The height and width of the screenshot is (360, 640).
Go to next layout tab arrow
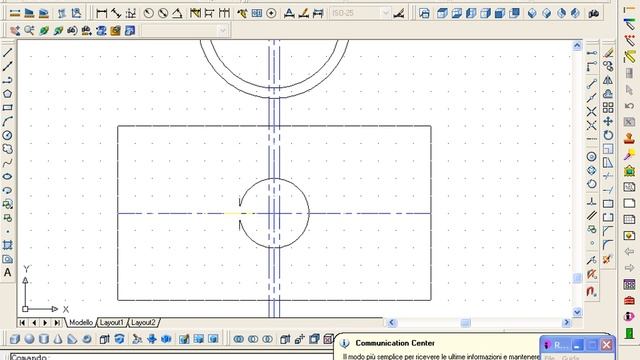tap(45, 322)
